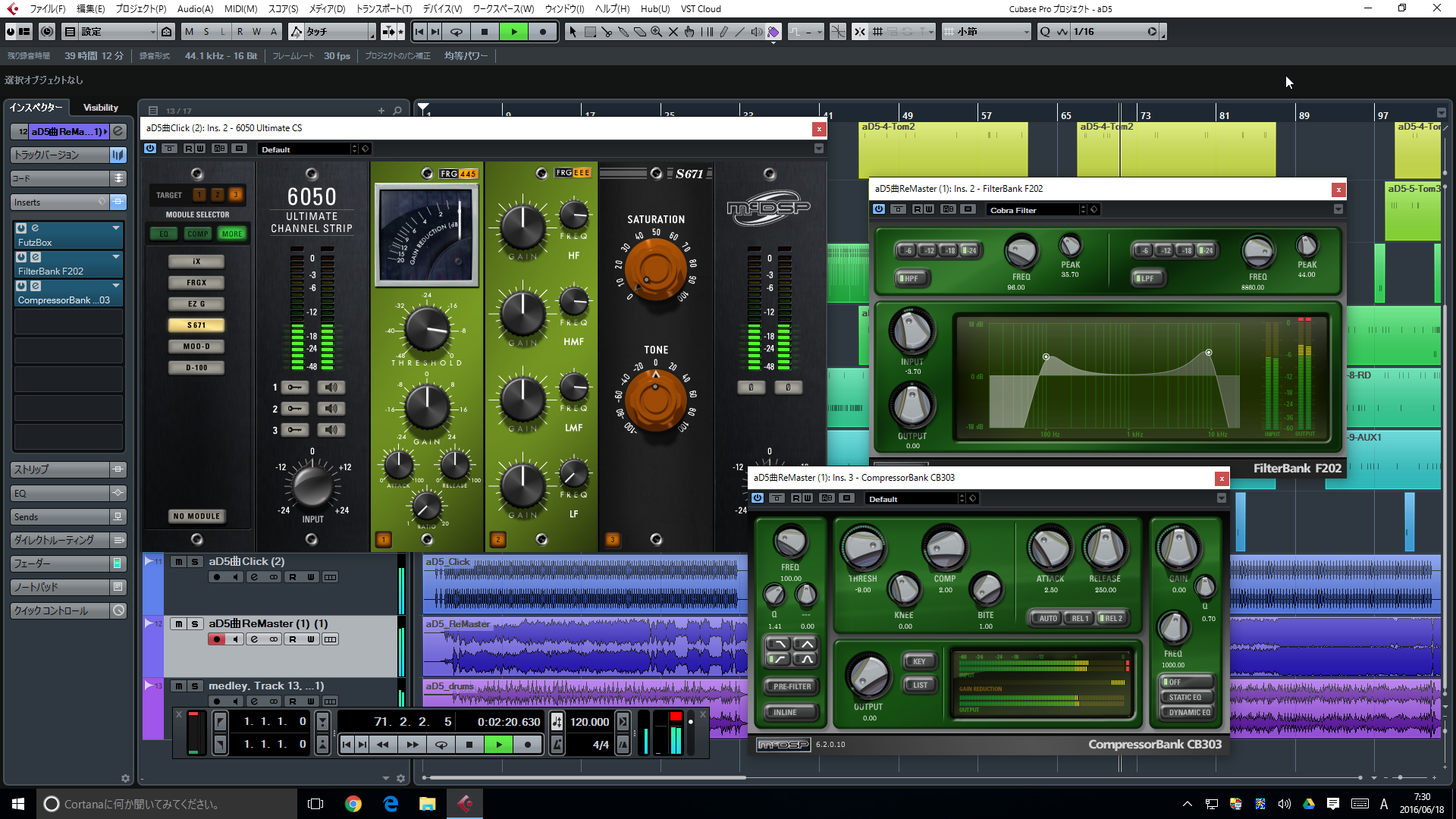Open Edit Channel Settings on aD5曲ReMaster track
Image resolution: width=1456 pixels, height=819 pixels.
[x=254, y=639]
